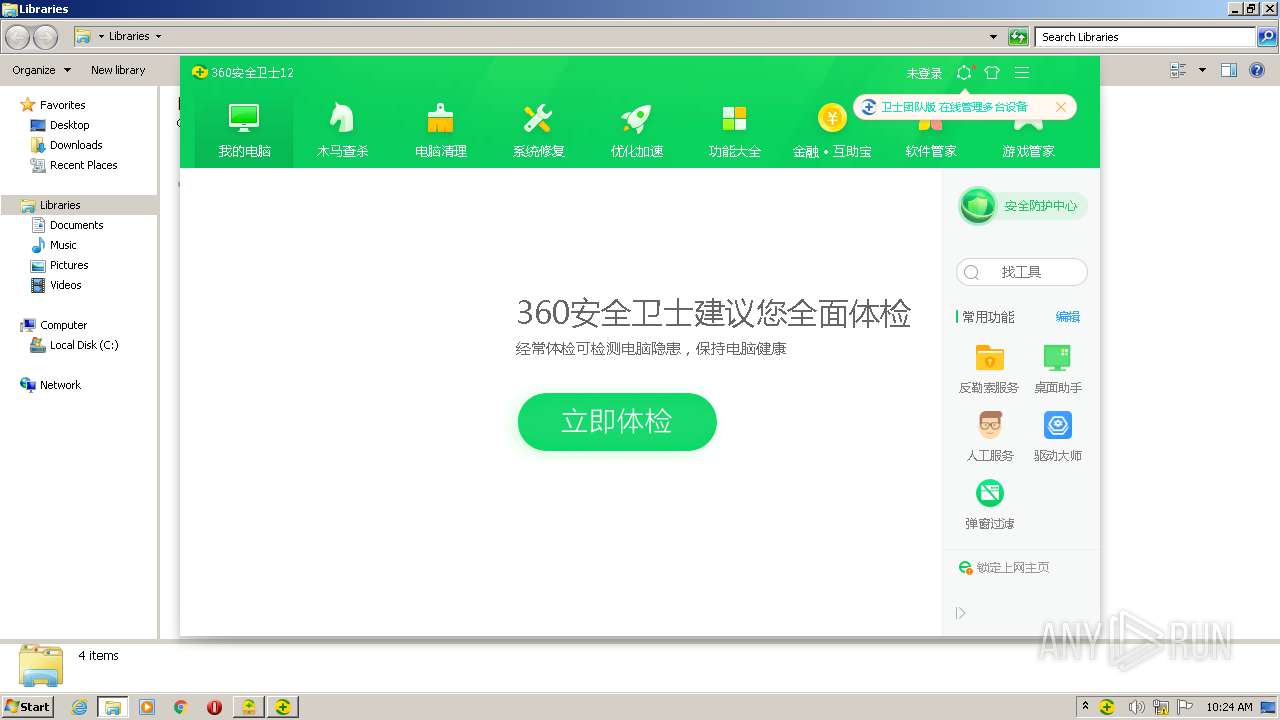Select Network in navigation pane
The image size is (1280, 720).
(x=60, y=385)
